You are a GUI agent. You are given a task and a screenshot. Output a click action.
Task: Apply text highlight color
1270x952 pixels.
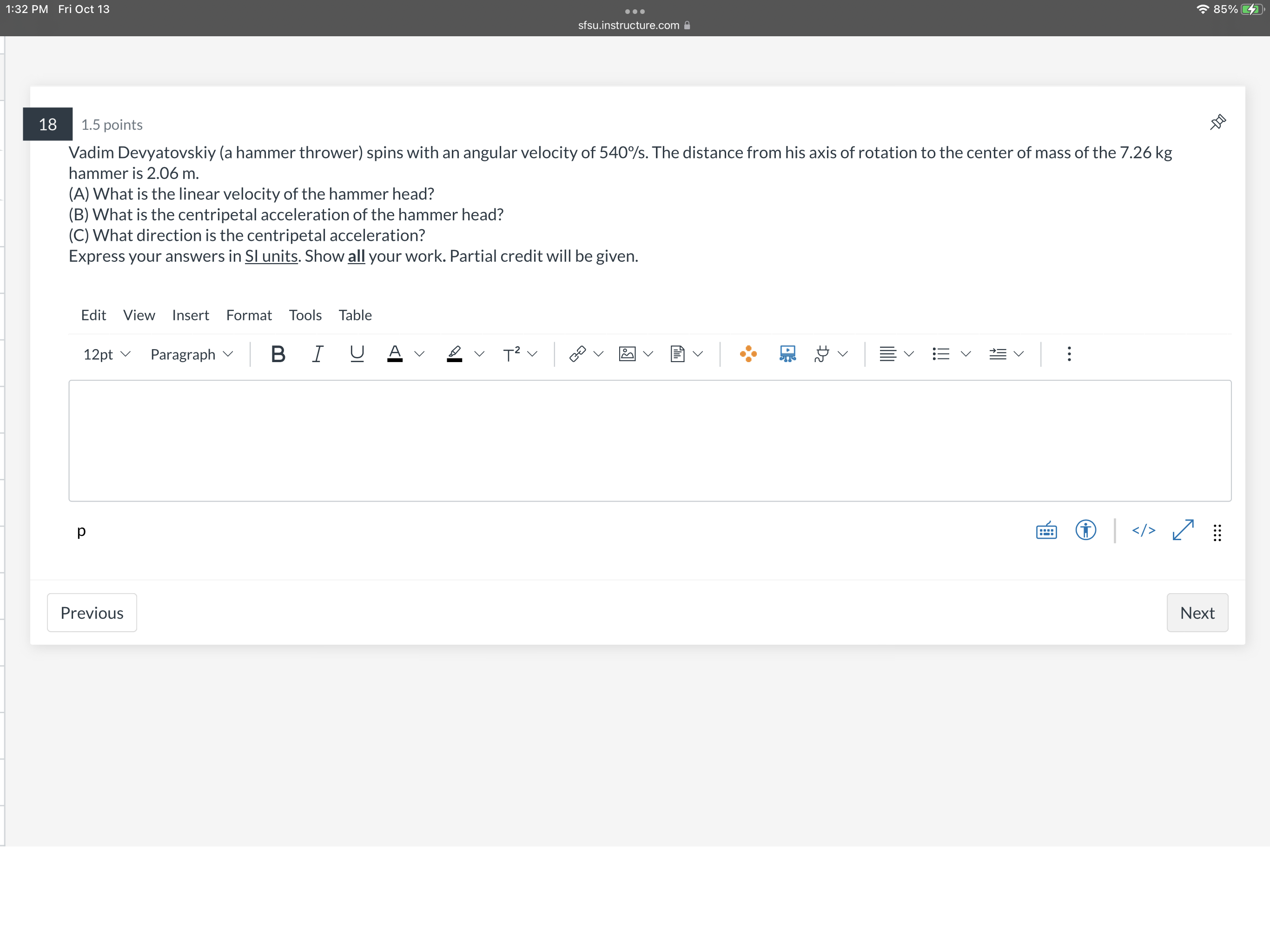click(454, 354)
